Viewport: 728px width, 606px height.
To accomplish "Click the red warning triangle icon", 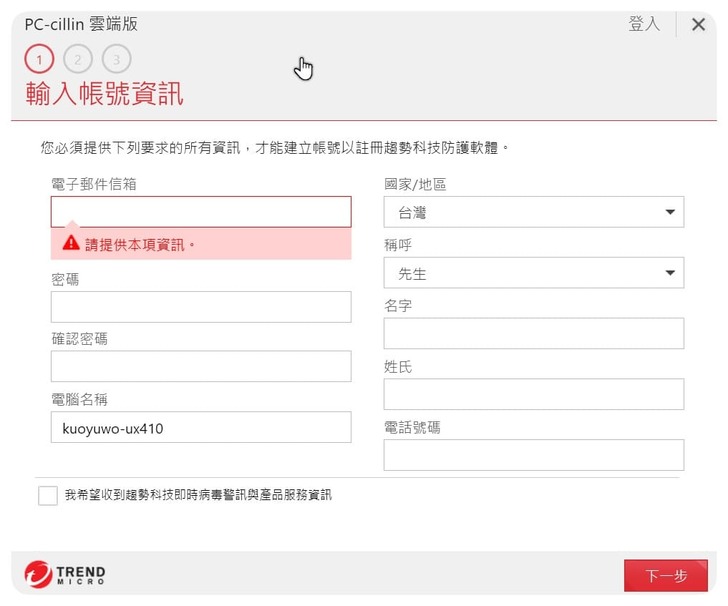I will coord(71,243).
